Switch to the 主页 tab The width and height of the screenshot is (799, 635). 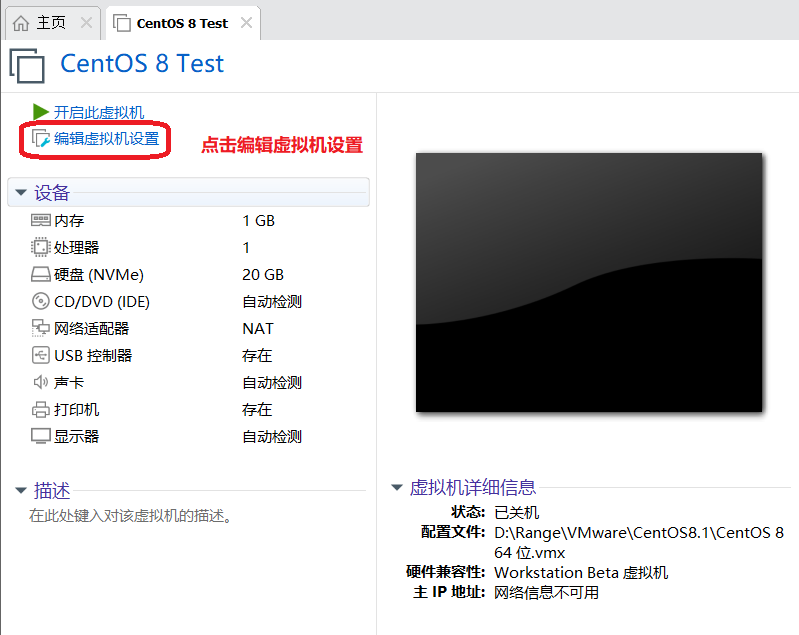point(52,23)
